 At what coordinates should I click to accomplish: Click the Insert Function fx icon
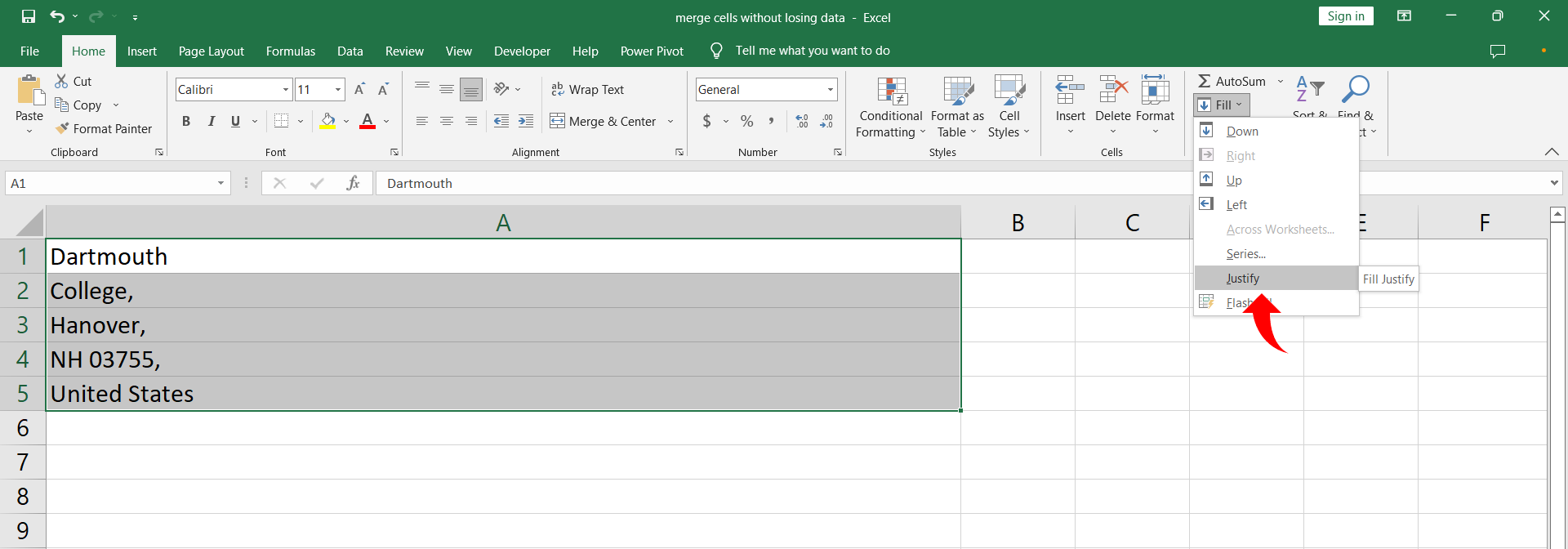pos(353,183)
